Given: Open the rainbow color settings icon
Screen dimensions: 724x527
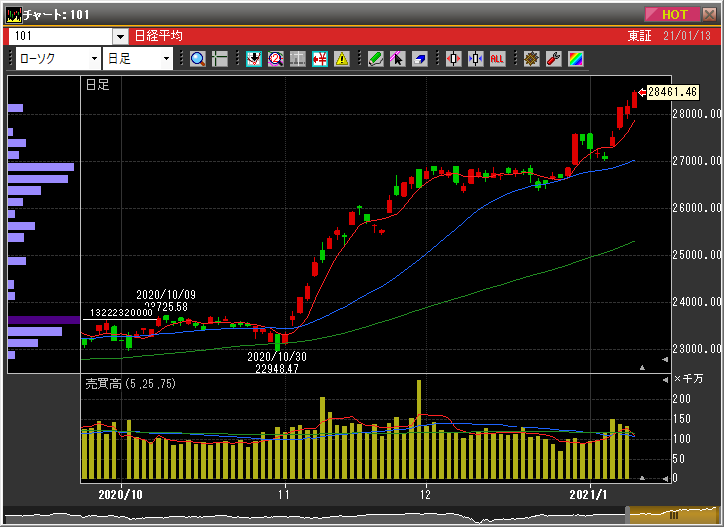Looking at the screenshot, I should (575, 59).
